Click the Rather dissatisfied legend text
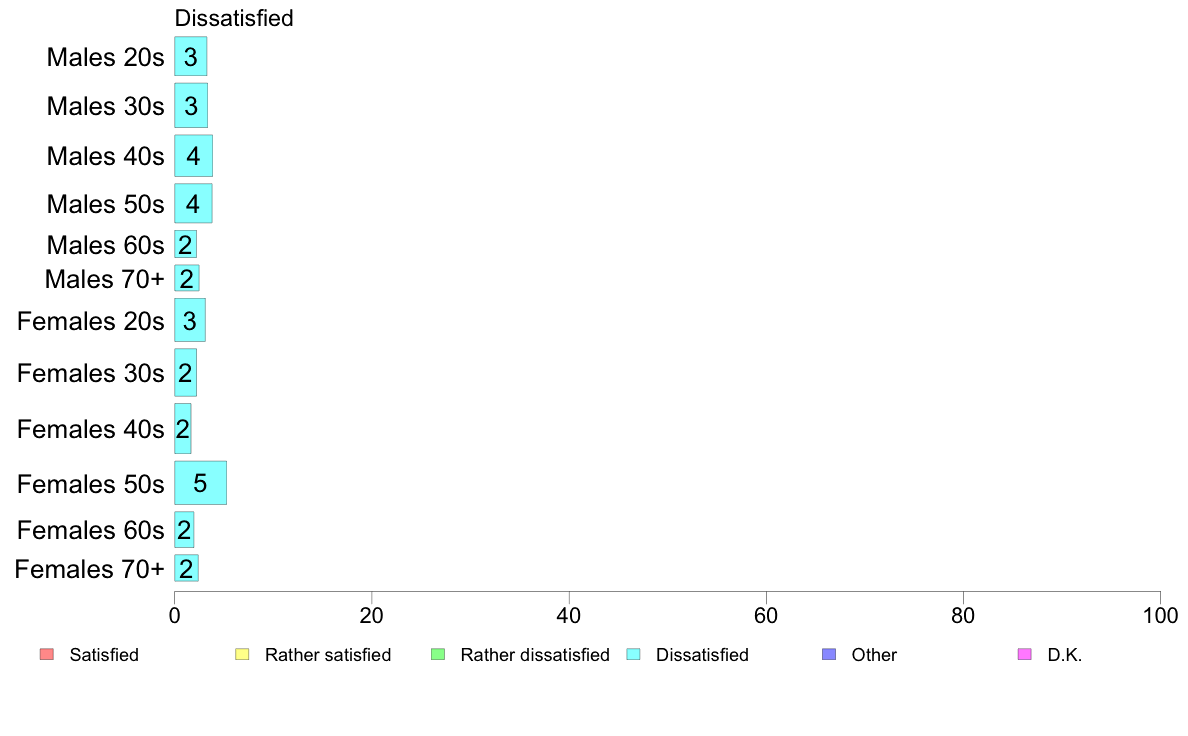The height and width of the screenshot is (736, 1188). (x=535, y=655)
